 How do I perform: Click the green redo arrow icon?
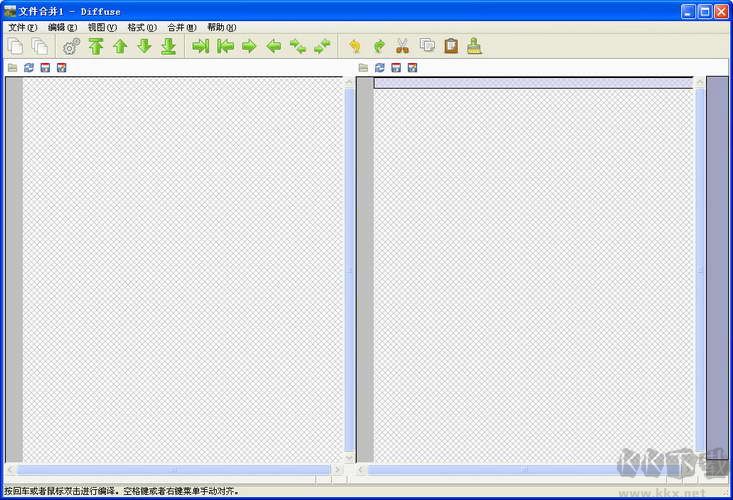[379, 46]
